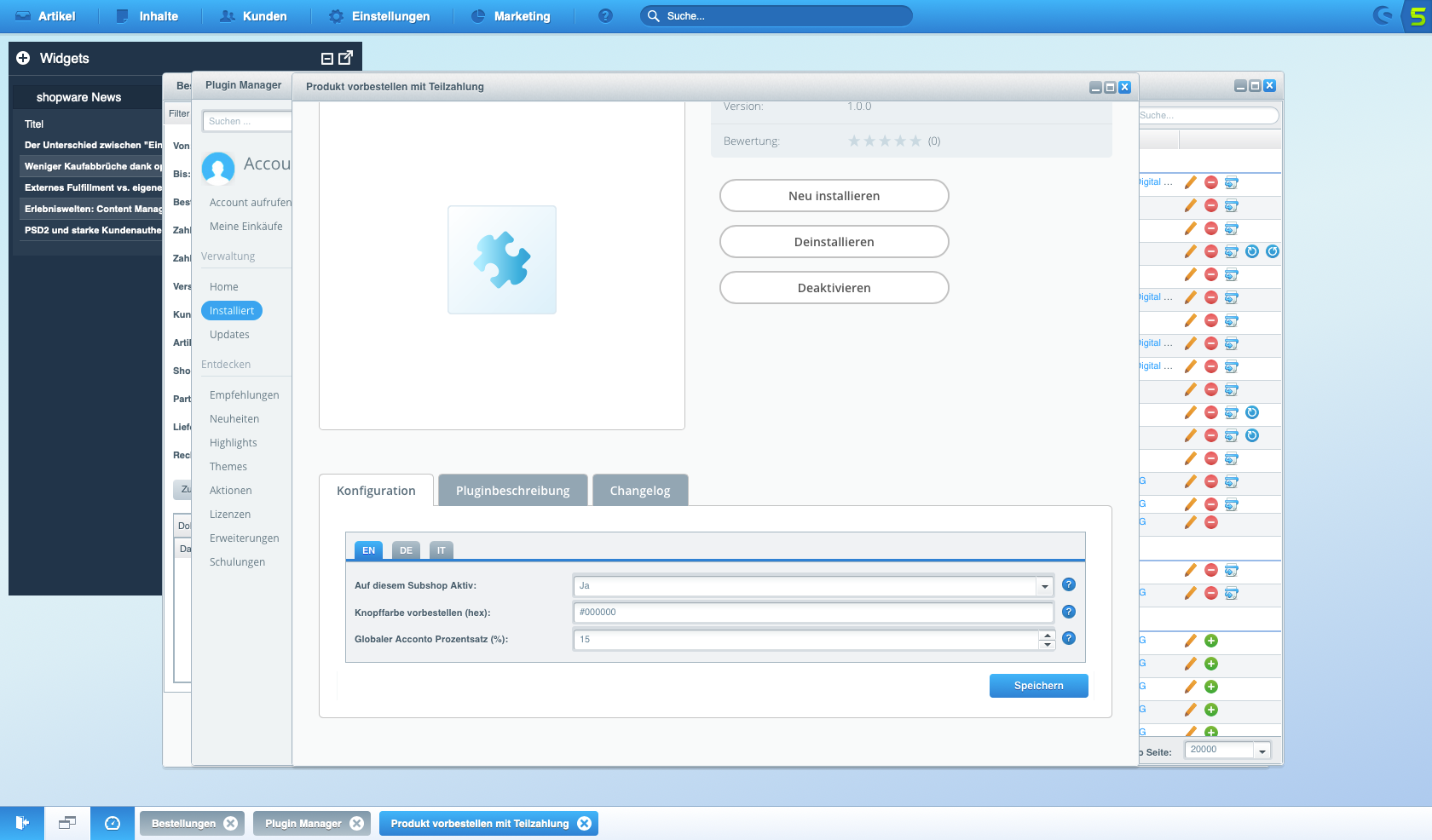Viewport: 1432px width, 840px height.
Task: Pop out the Widgets panel into window
Action: 345,58
